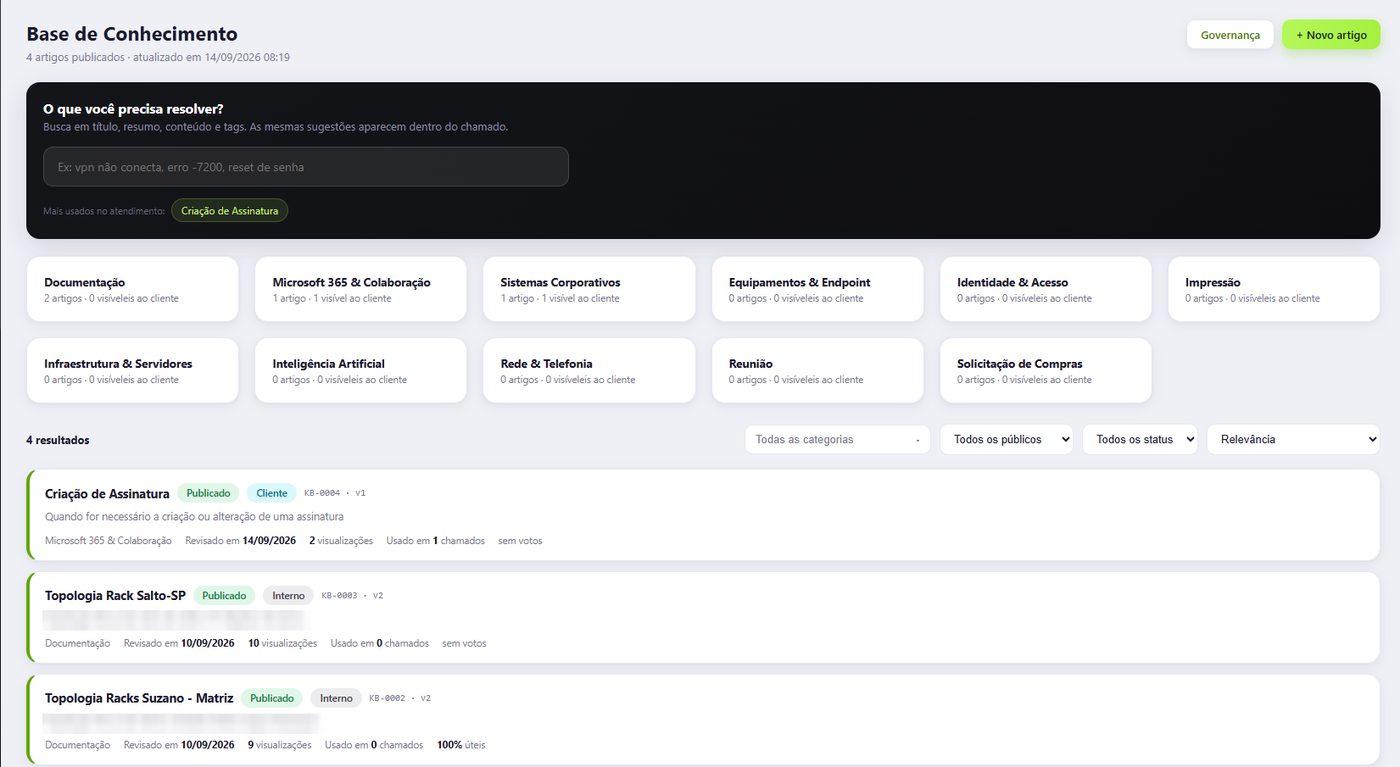Click the '10 visualizações' text
Viewport: 1400px width, 767px height.
click(282, 643)
